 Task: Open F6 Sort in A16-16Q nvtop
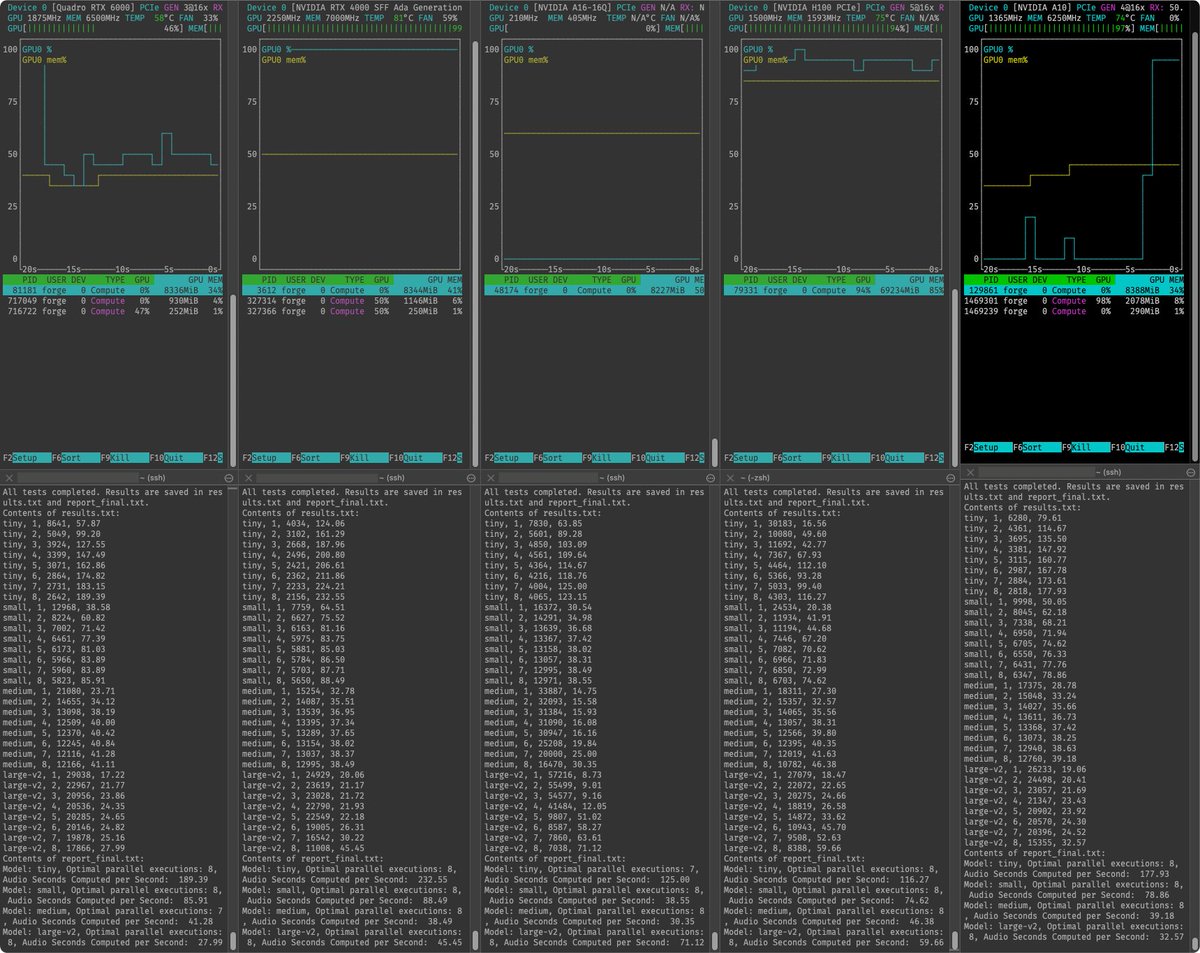[x=557, y=458]
